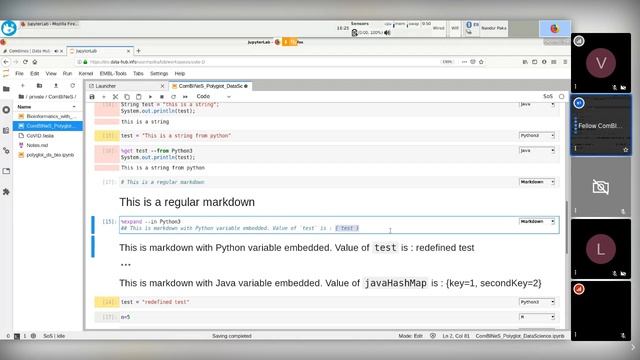This screenshot has height=360, width=640.
Task: Copy selected cells in notebook toolbar
Action: [x=127, y=97]
